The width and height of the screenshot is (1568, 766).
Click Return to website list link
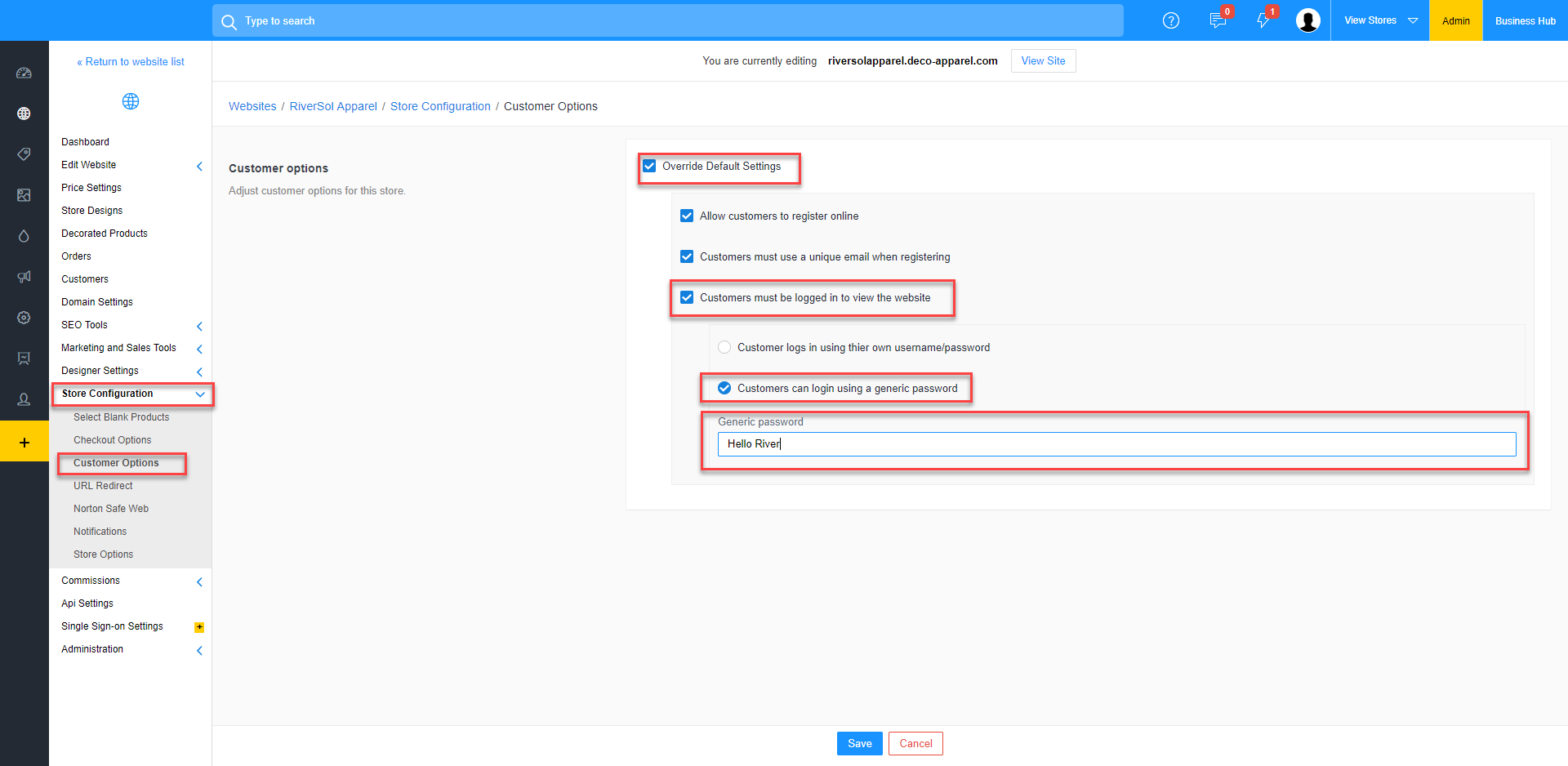click(x=131, y=62)
